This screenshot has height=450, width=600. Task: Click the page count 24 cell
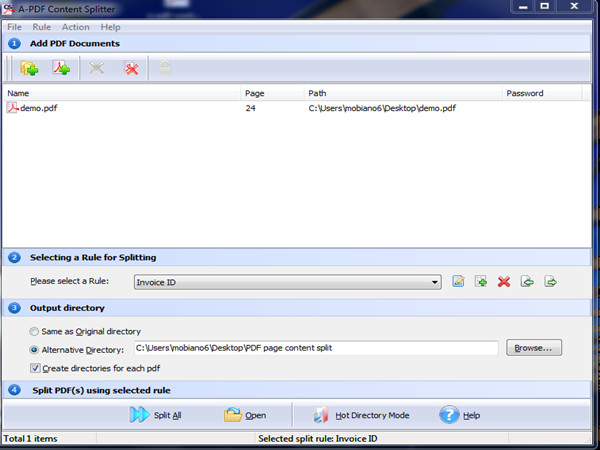pyautogui.click(x=250, y=108)
